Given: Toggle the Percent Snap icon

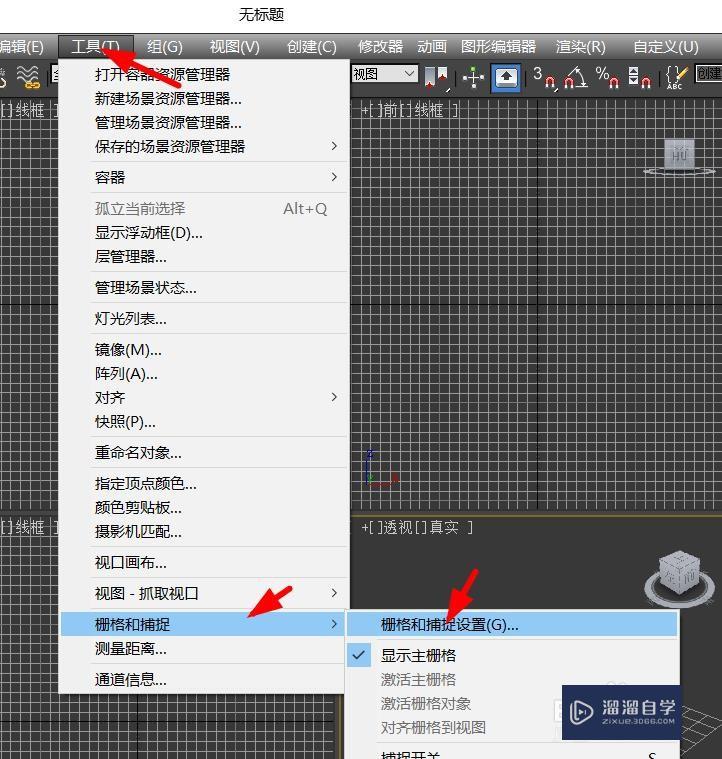Looking at the screenshot, I should (x=607, y=77).
